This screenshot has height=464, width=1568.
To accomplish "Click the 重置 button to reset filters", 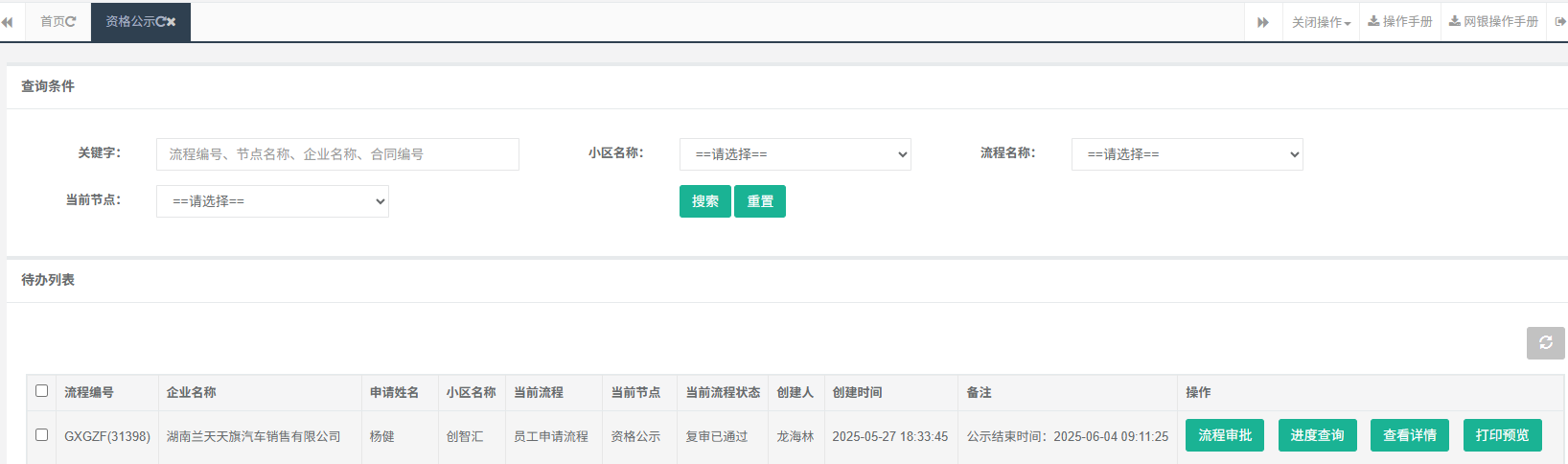I will [759, 201].
